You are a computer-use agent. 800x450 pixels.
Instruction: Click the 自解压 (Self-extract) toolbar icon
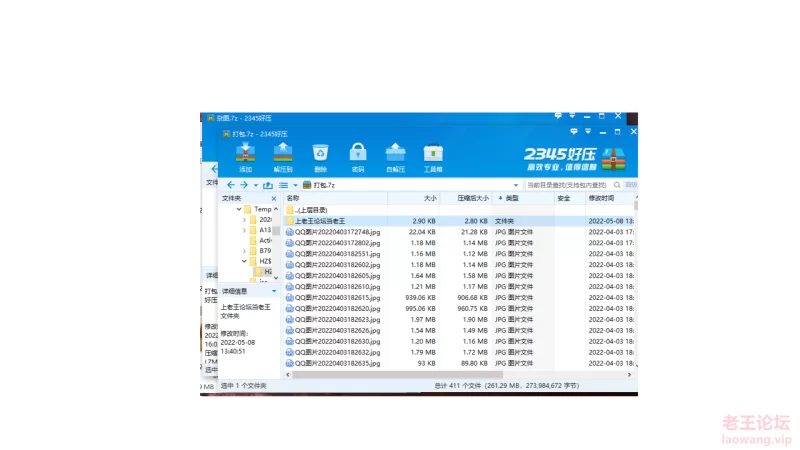(x=395, y=157)
